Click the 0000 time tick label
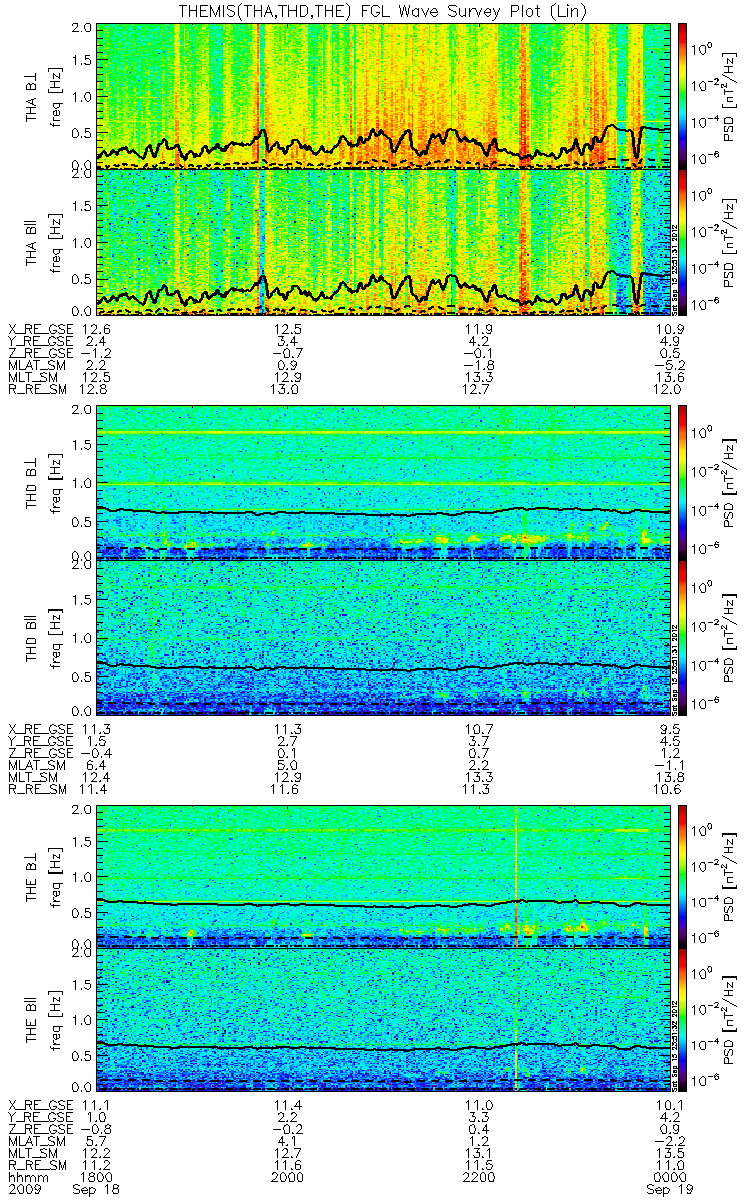 click(668, 1178)
